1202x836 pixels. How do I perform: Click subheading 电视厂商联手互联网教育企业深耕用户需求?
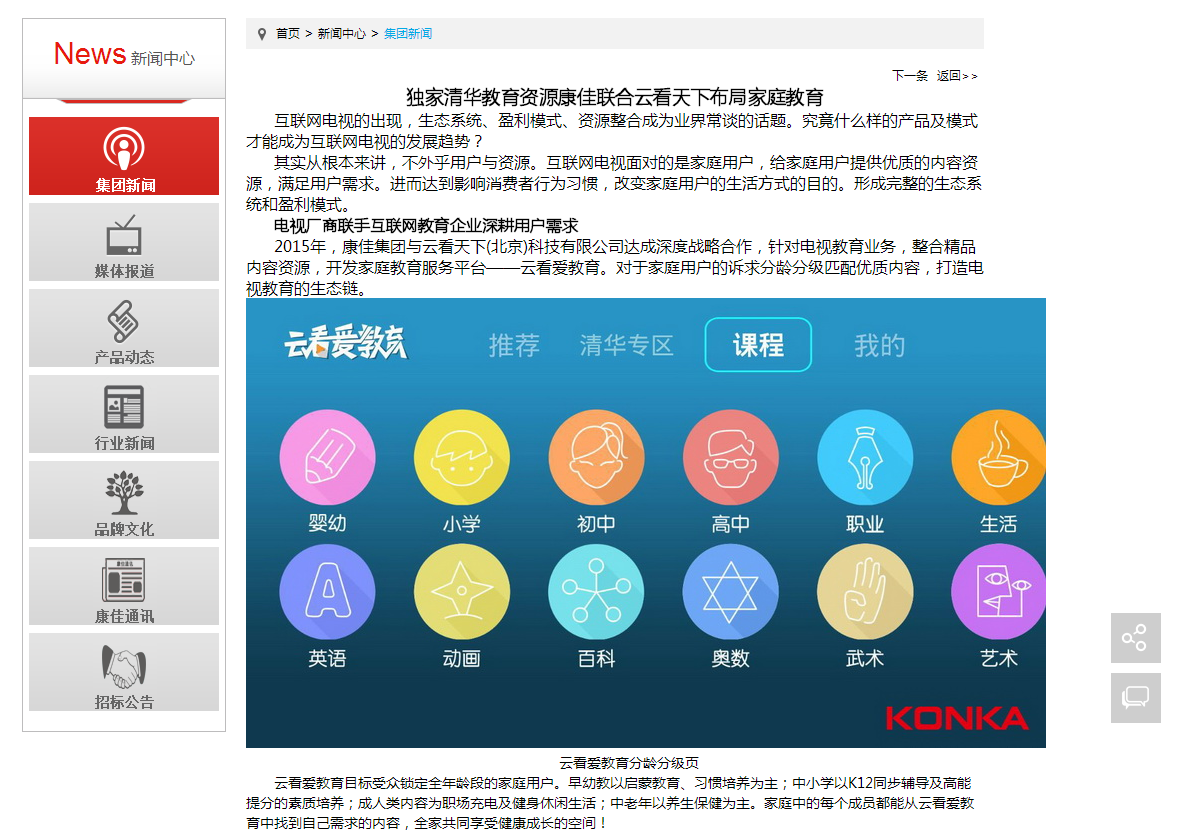point(426,226)
